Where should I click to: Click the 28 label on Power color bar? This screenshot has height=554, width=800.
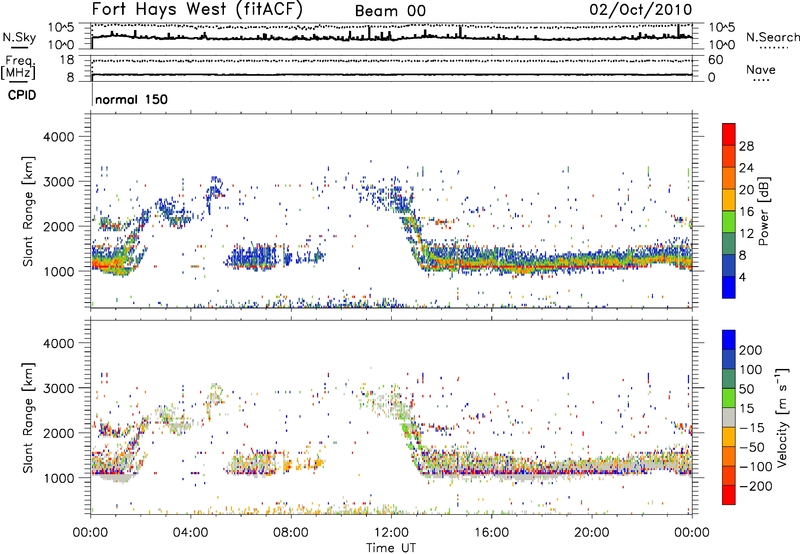point(746,146)
